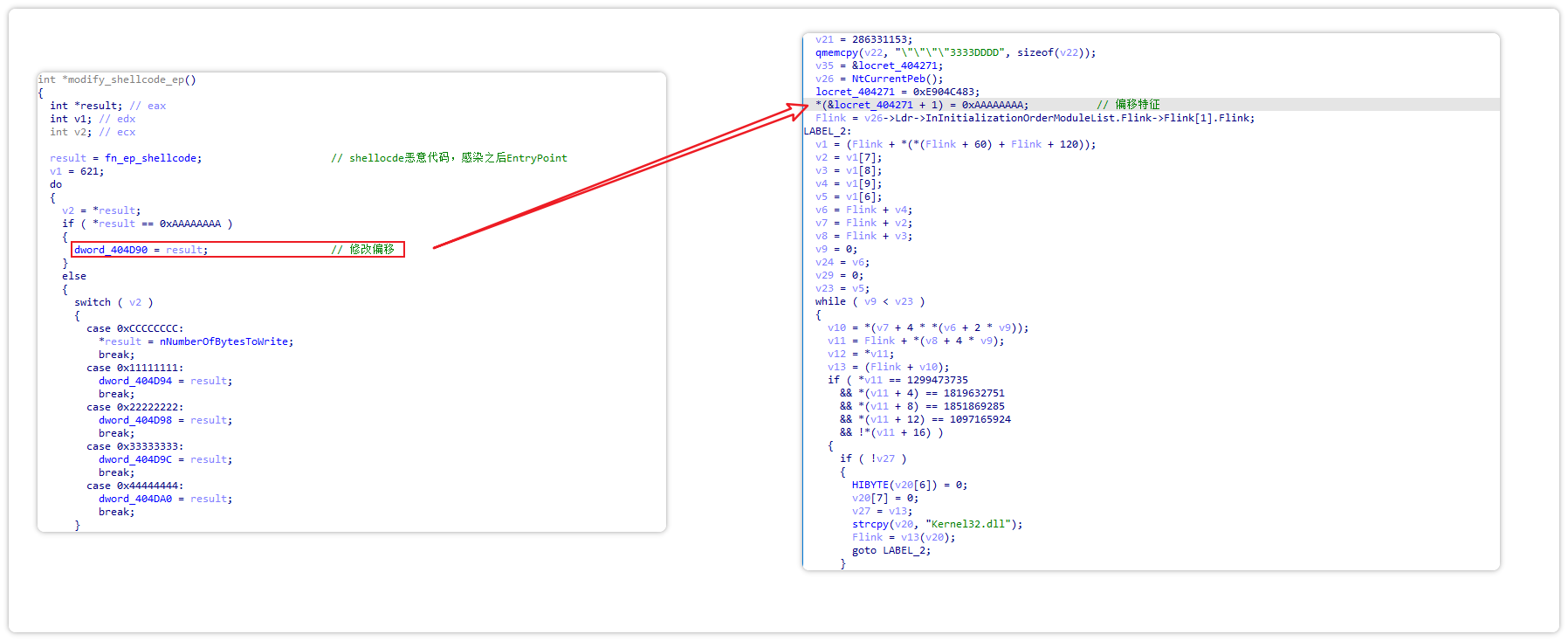Screen dimensions: 1568x641
Task: Click the constant 1299473735
Action: 937,380
